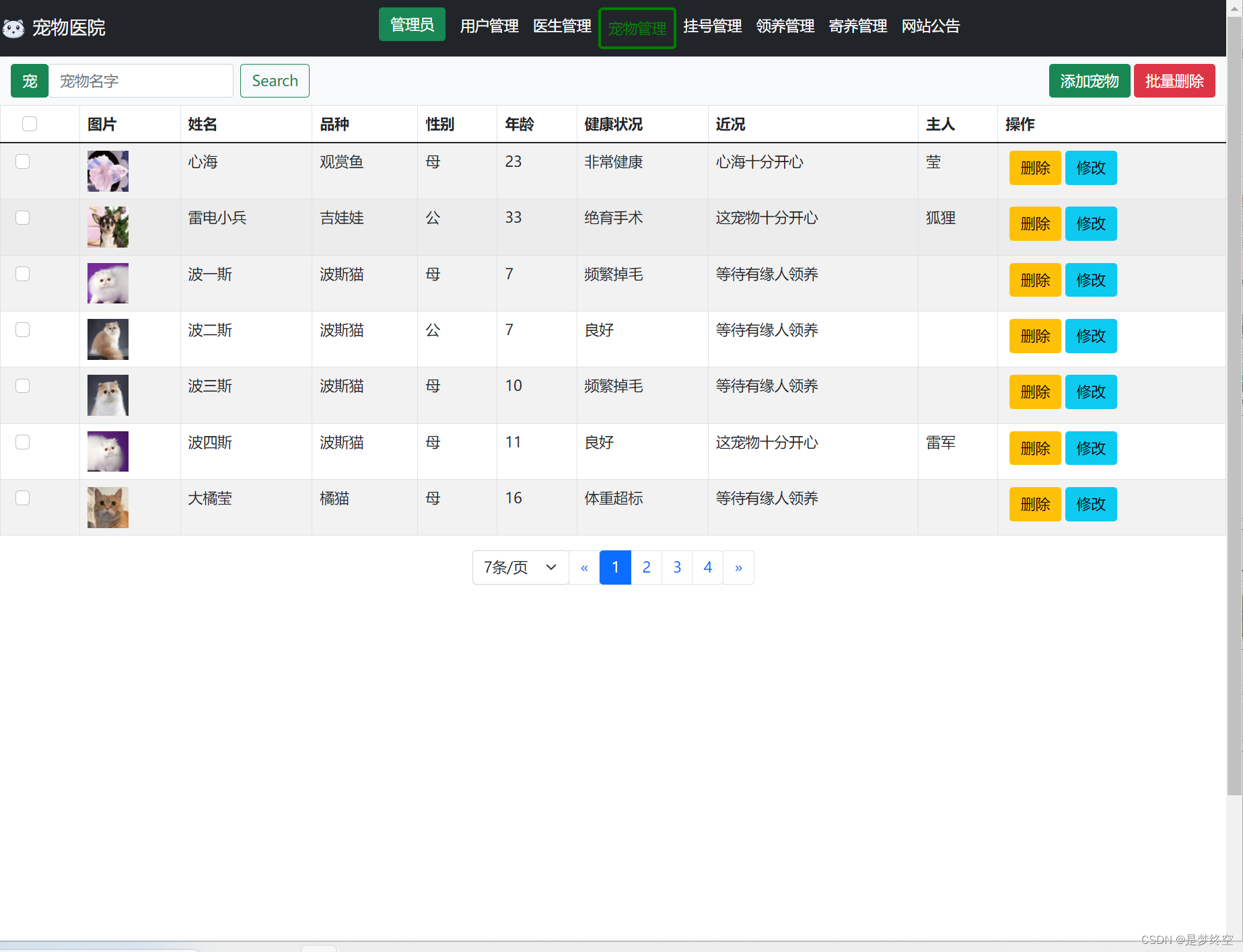Edit the 雷电小兵 pet record
The width and height of the screenshot is (1243, 952).
tap(1091, 223)
